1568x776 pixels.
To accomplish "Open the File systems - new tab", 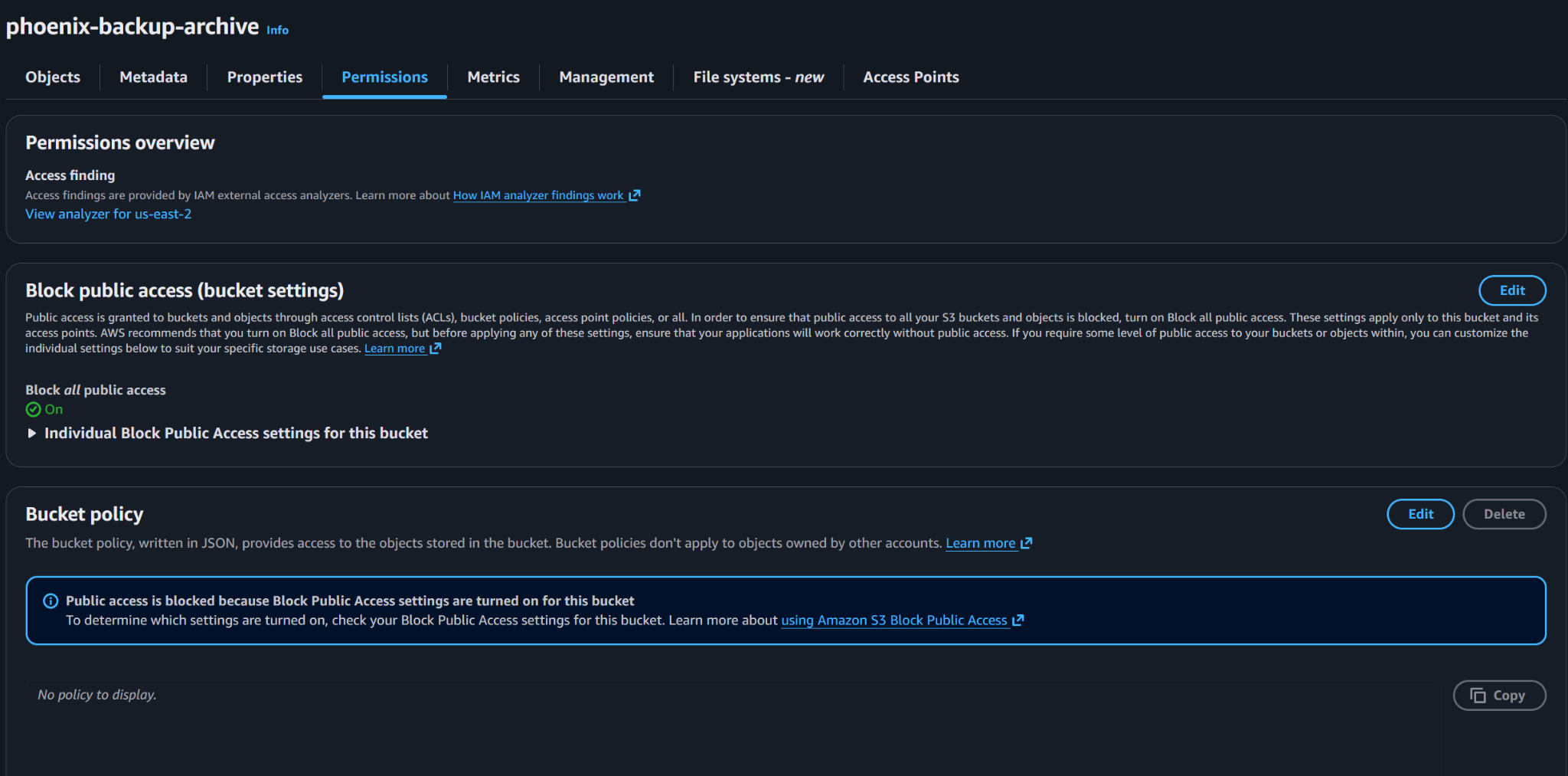I will click(759, 77).
